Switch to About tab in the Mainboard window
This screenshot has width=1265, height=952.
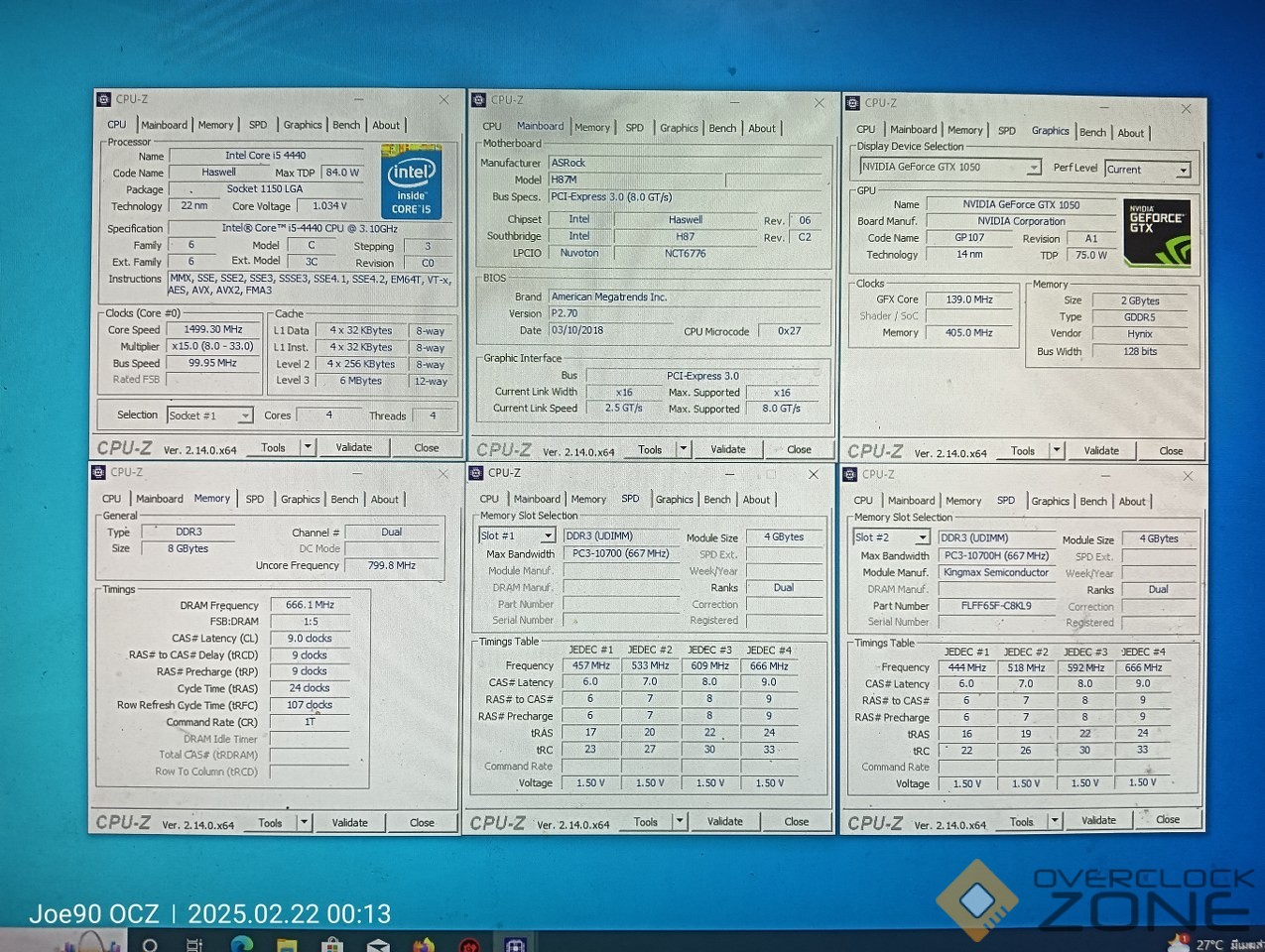(762, 128)
